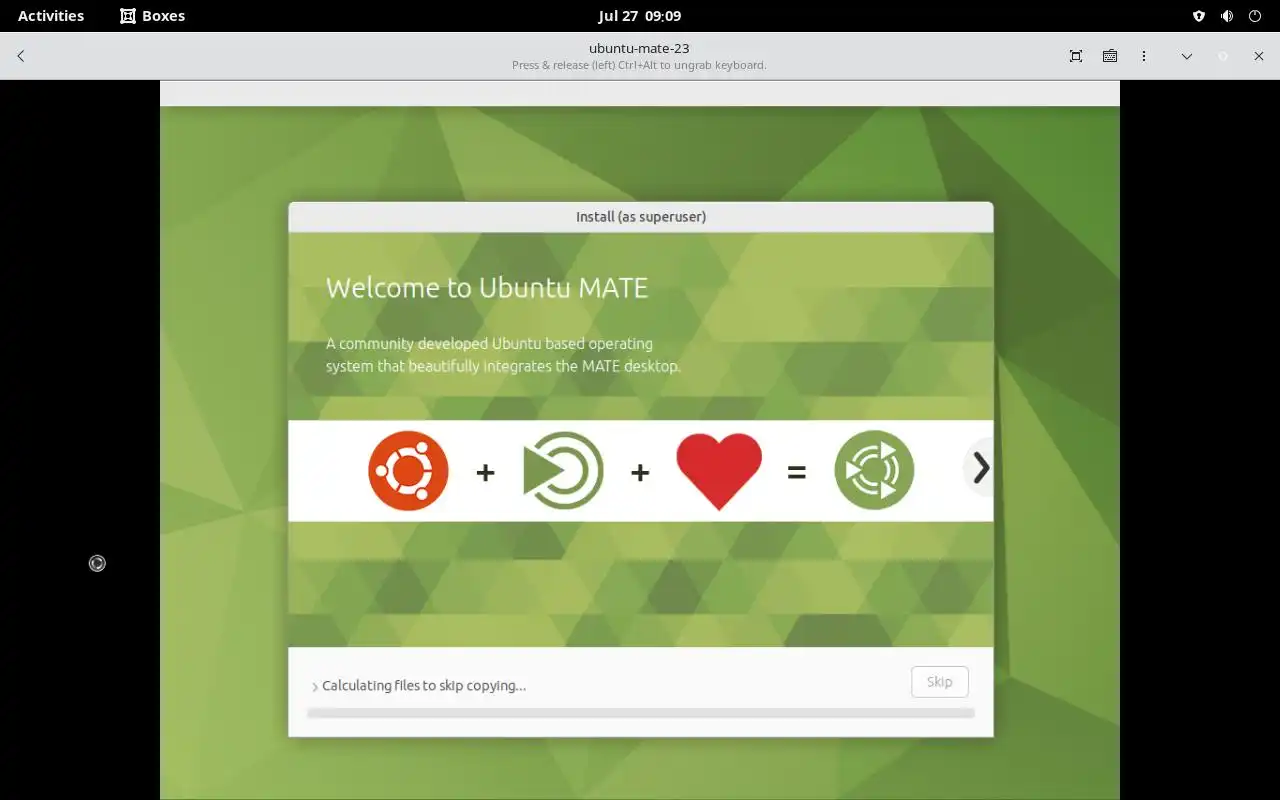The width and height of the screenshot is (1280, 800).
Task: Minimize the Boxes window with chevron
Action: click(1187, 56)
